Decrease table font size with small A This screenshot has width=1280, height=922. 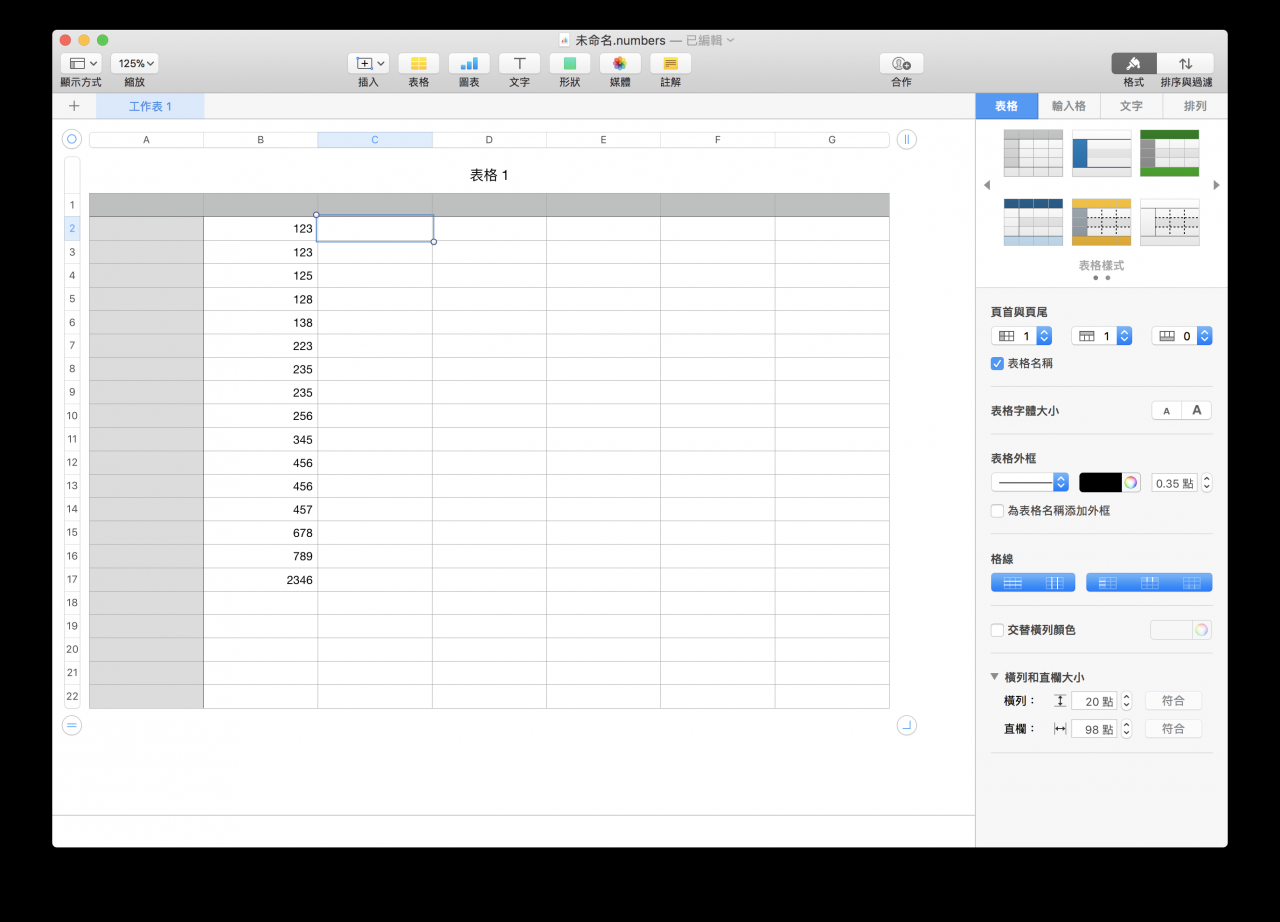[x=1166, y=411]
